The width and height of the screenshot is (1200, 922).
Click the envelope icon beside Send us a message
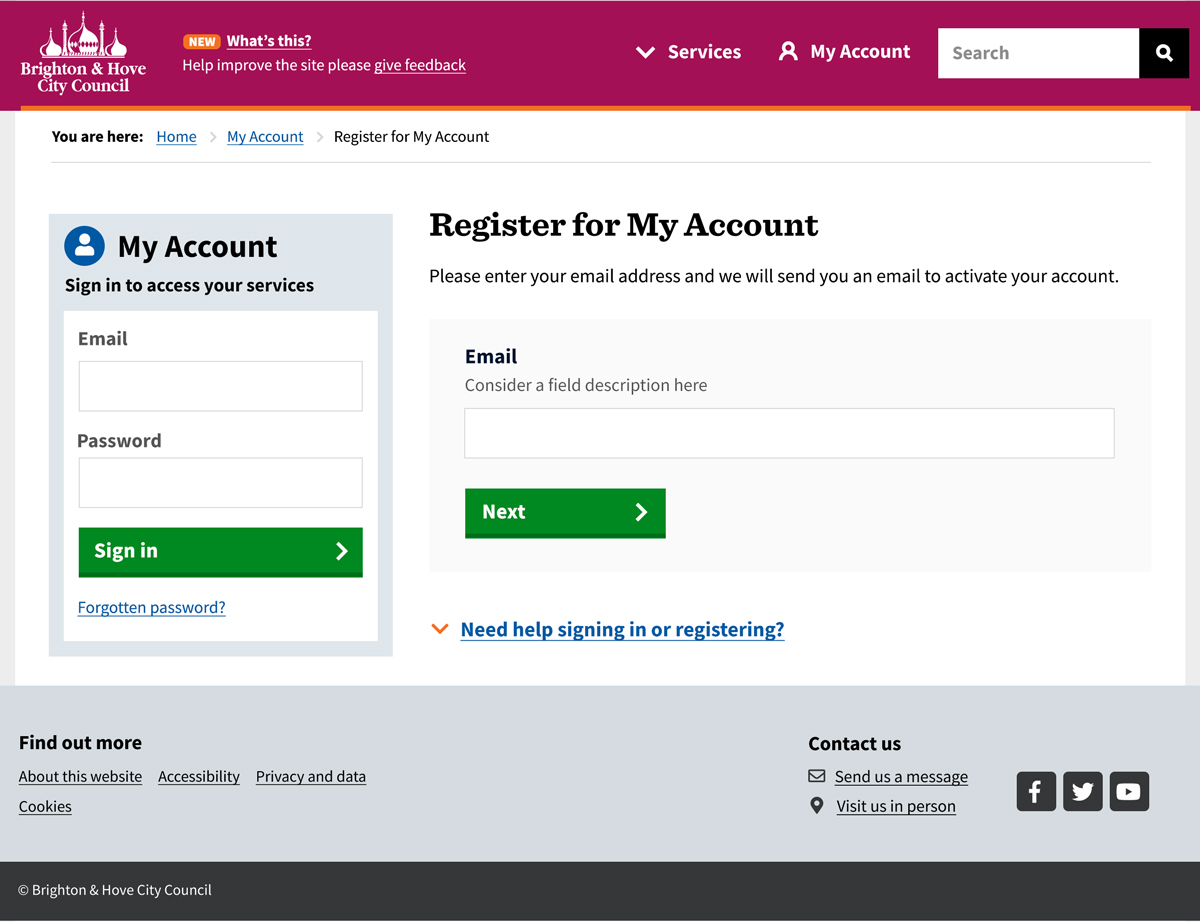point(817,776)
